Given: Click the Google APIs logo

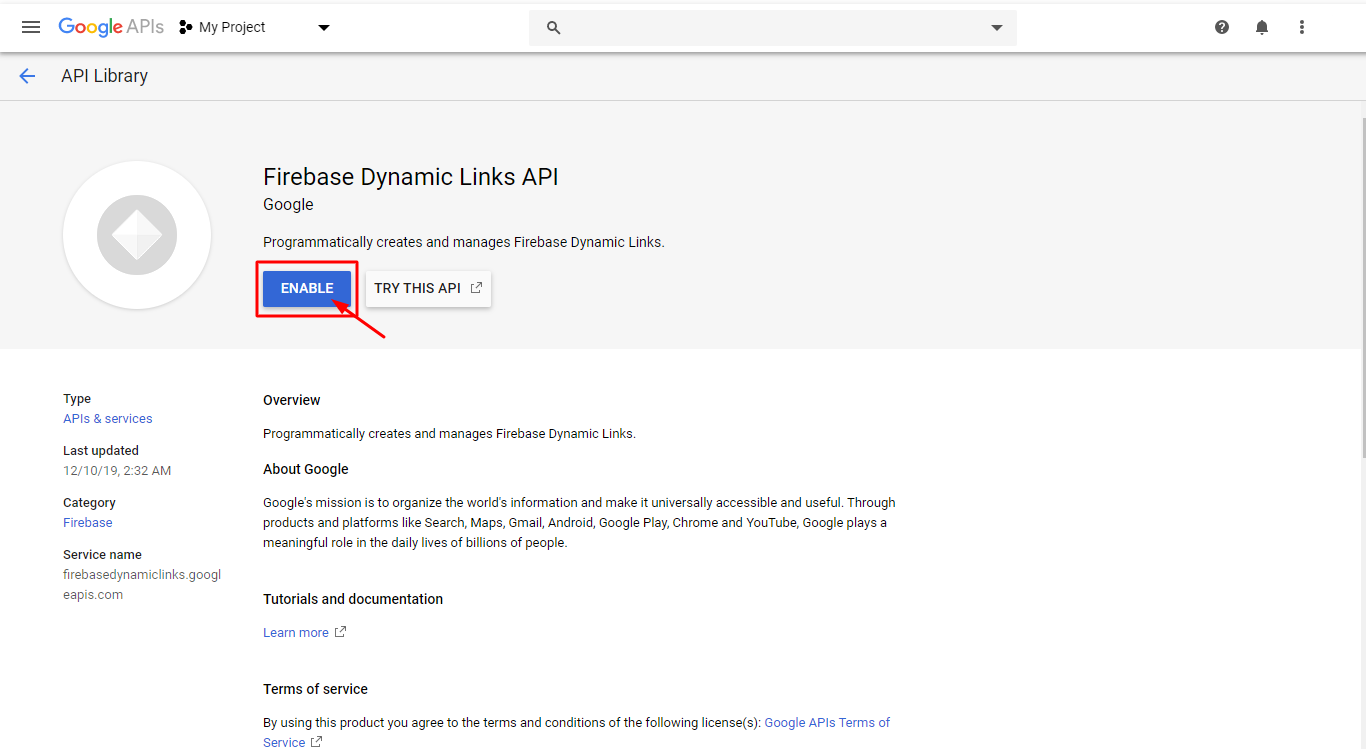Looking at the screenshot, I should tap(111, 27).
